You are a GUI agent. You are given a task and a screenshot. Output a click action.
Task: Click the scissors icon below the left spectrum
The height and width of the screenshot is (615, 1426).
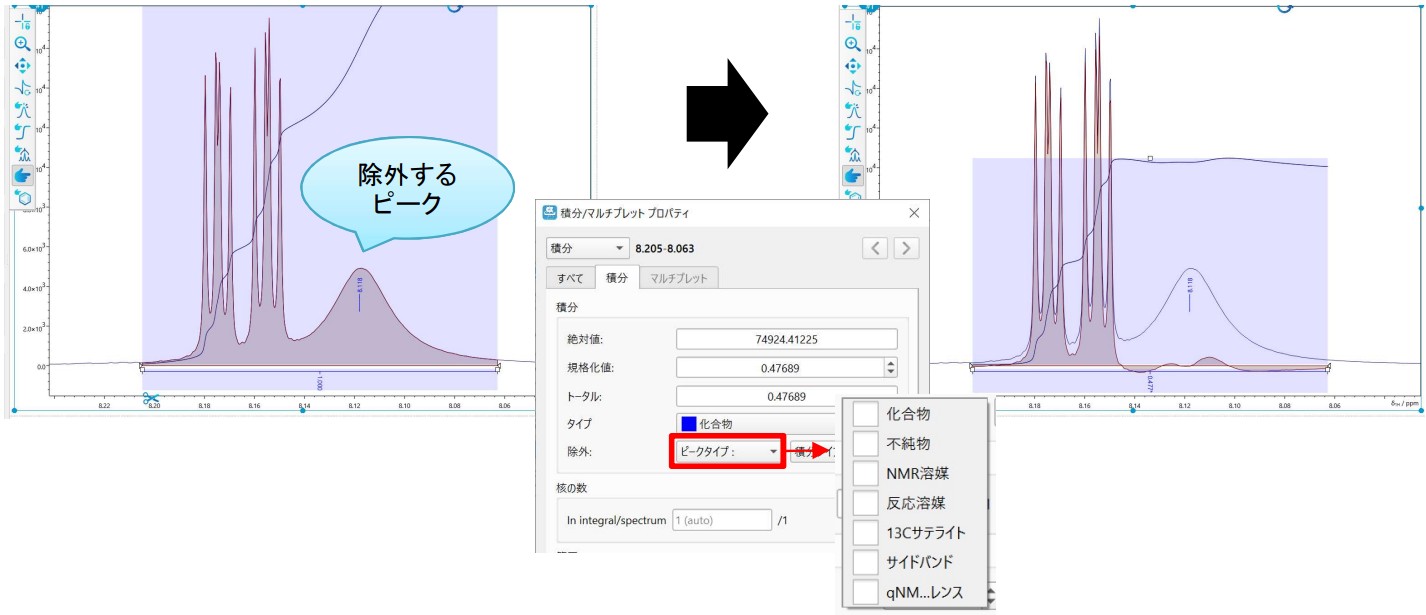tap(150, 399)
